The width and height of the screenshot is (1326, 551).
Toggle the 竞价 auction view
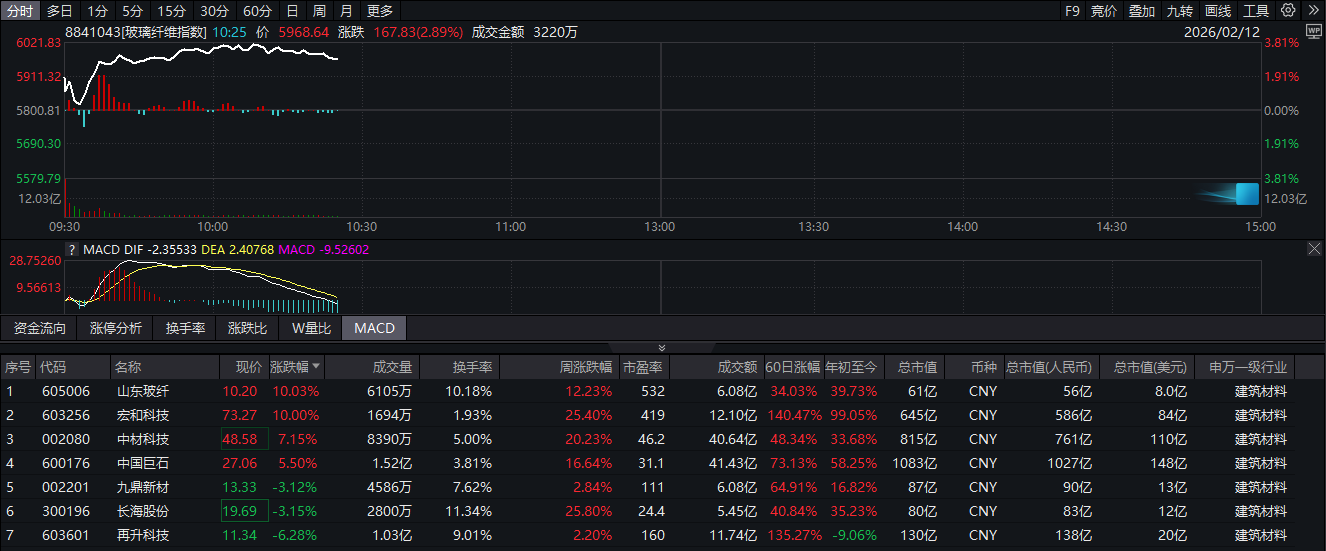(x=1103, y=11)
